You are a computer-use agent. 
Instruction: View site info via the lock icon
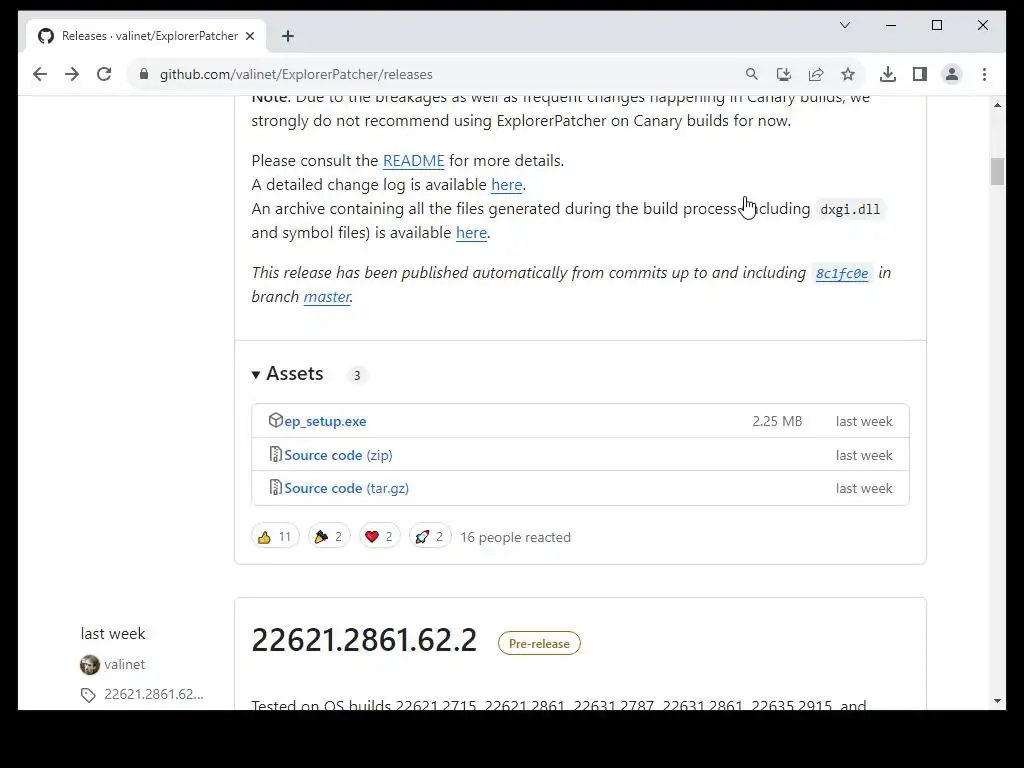click(x=144, y=74)
